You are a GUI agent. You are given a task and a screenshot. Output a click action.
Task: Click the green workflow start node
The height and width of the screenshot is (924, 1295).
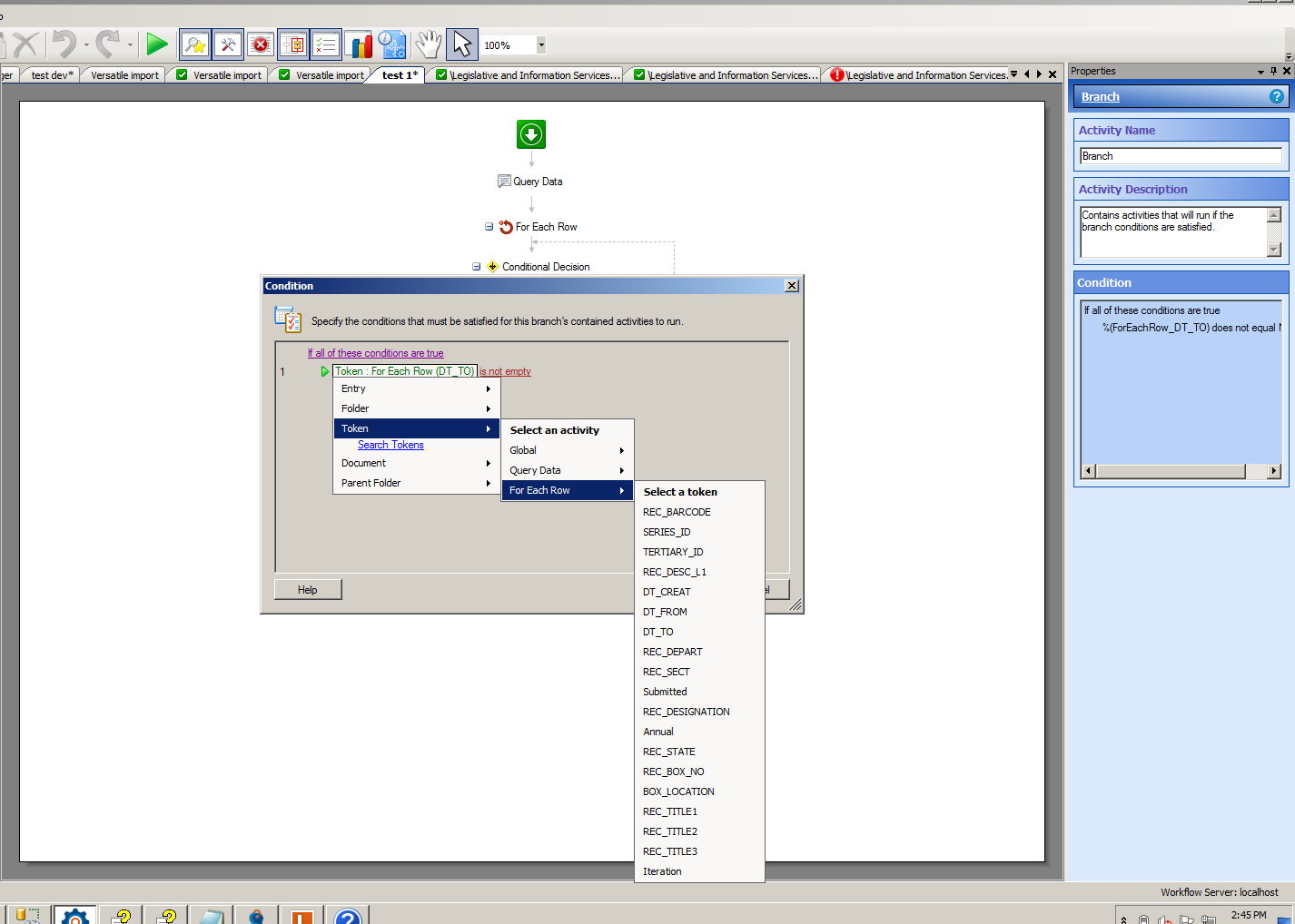pos(531,134)
